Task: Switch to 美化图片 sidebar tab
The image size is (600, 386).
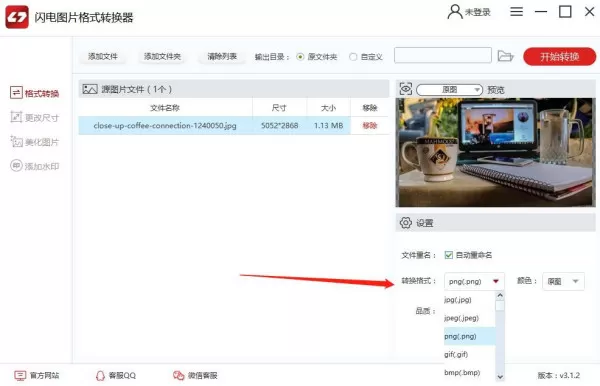Action: click(34, 142)
